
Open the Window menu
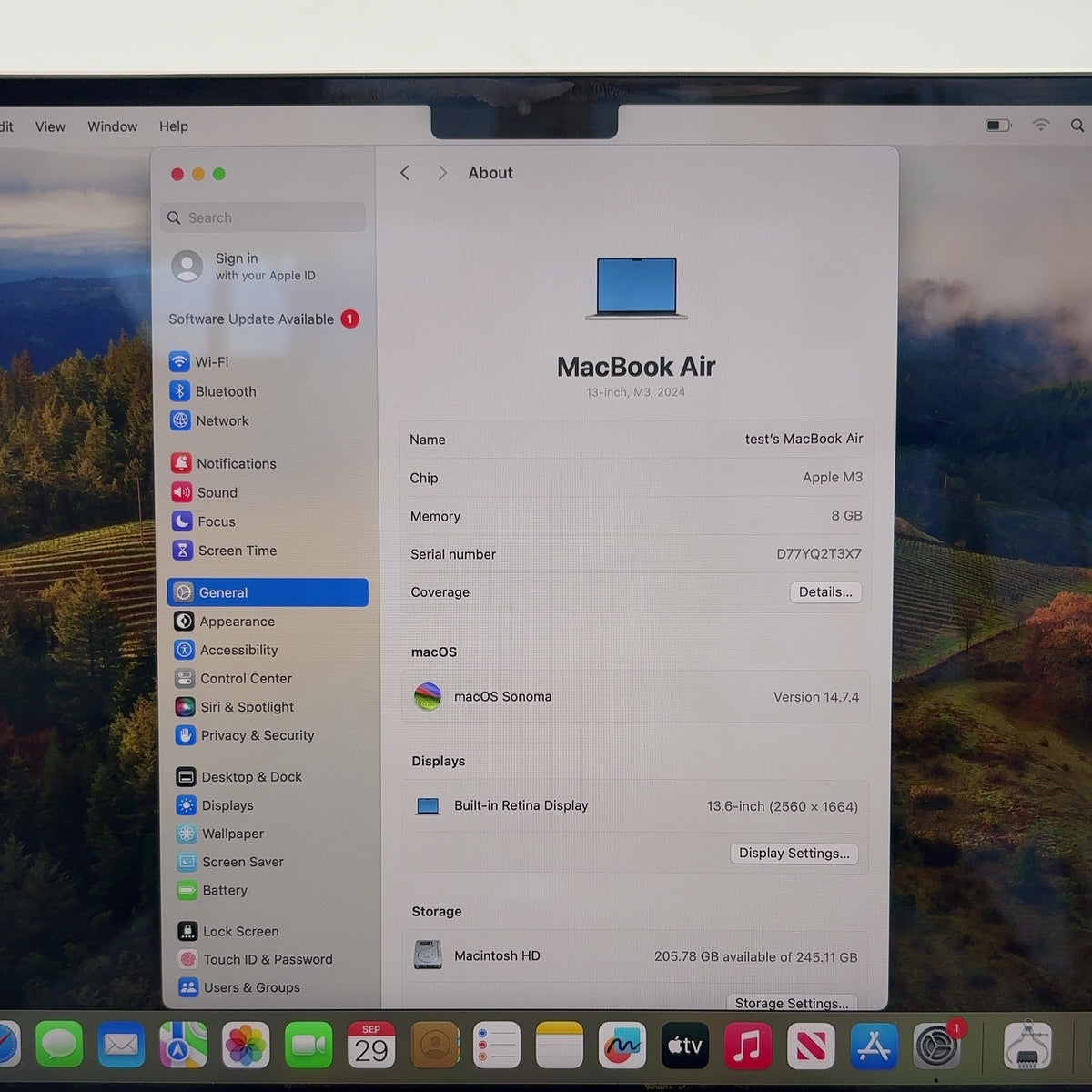pos(112,126)
